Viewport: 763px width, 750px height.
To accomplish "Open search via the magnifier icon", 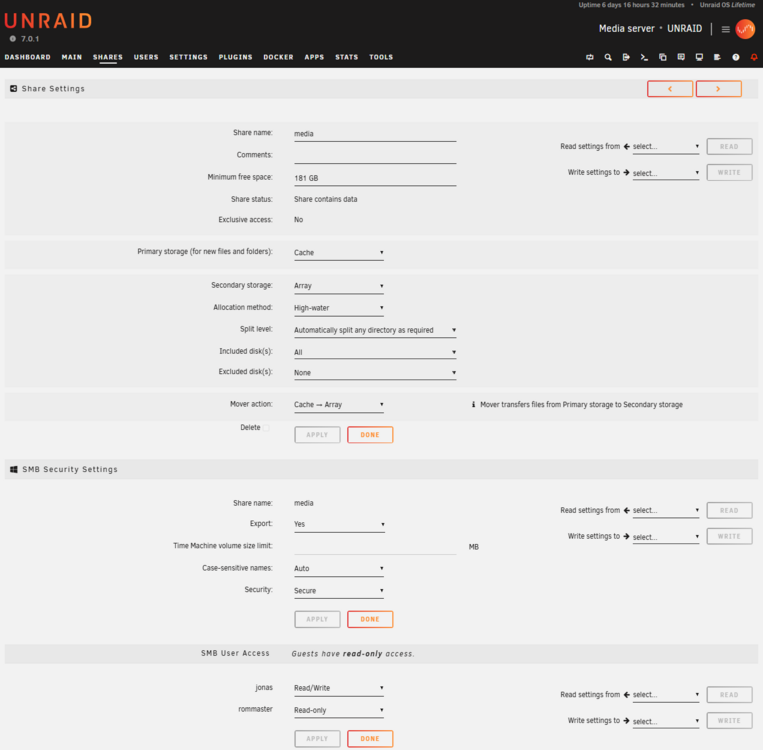I will (608, 57).
